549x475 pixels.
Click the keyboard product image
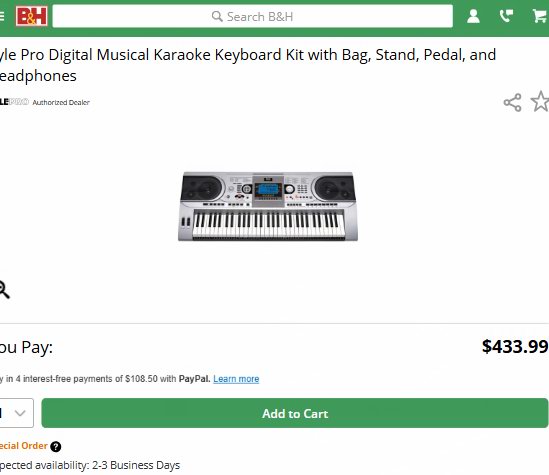[x=268, y=206]
